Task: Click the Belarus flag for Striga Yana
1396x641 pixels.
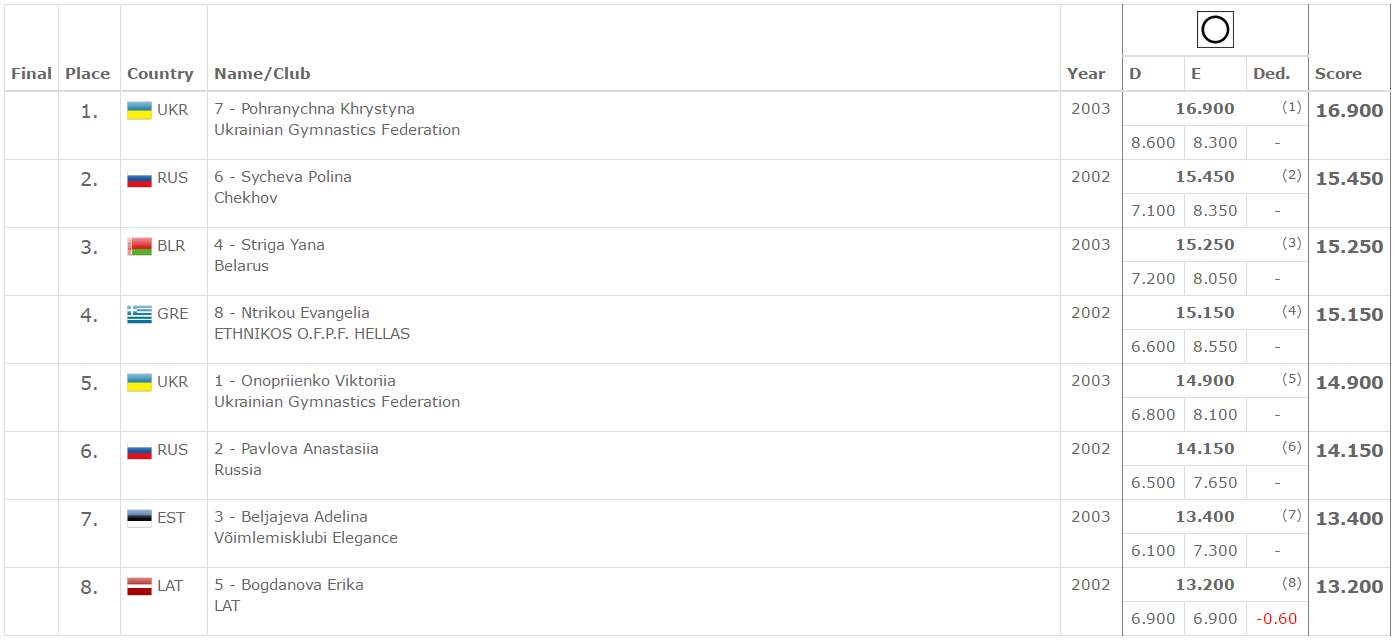Action: tap(139, 246)
